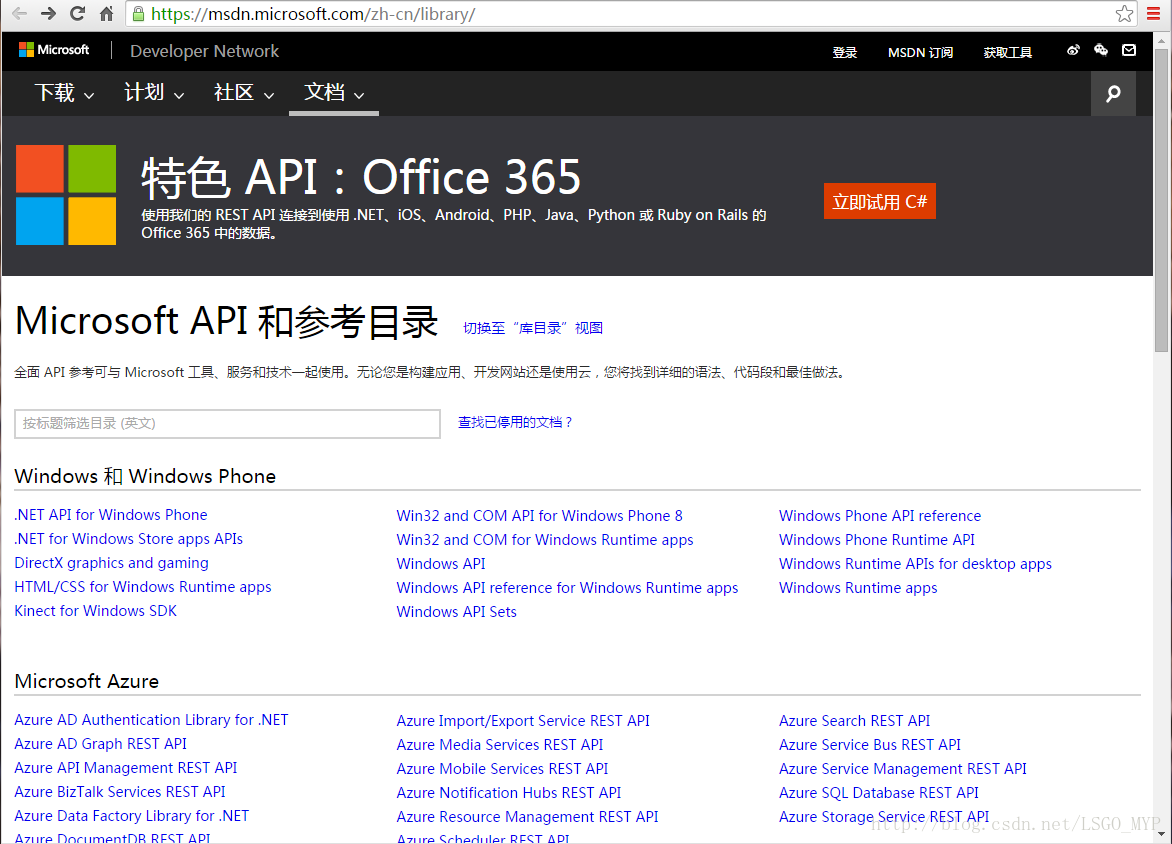Open Windows Runtime apps link

[x=858, y=588]
